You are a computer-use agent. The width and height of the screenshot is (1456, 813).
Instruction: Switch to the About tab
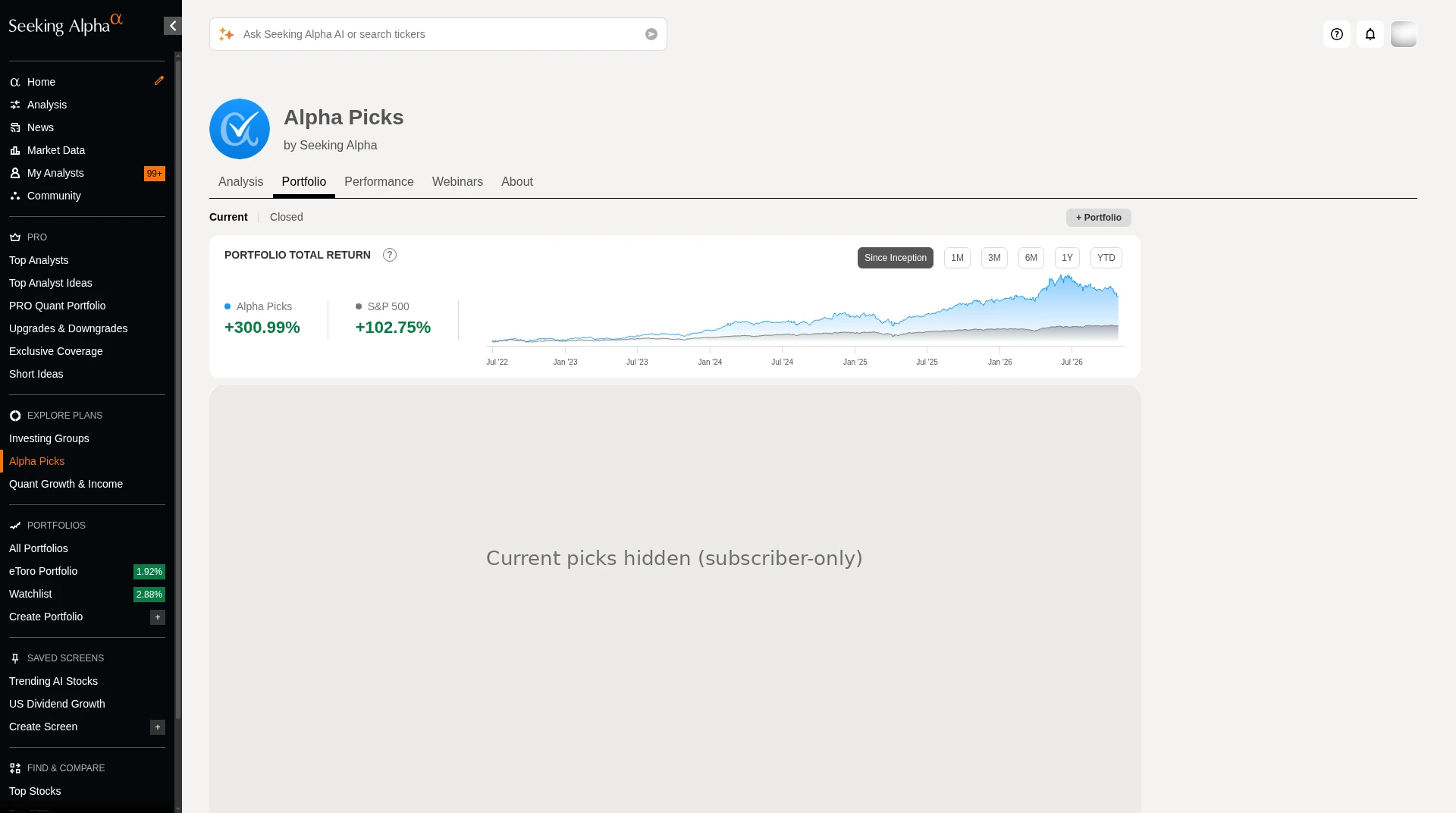point(517,182)
